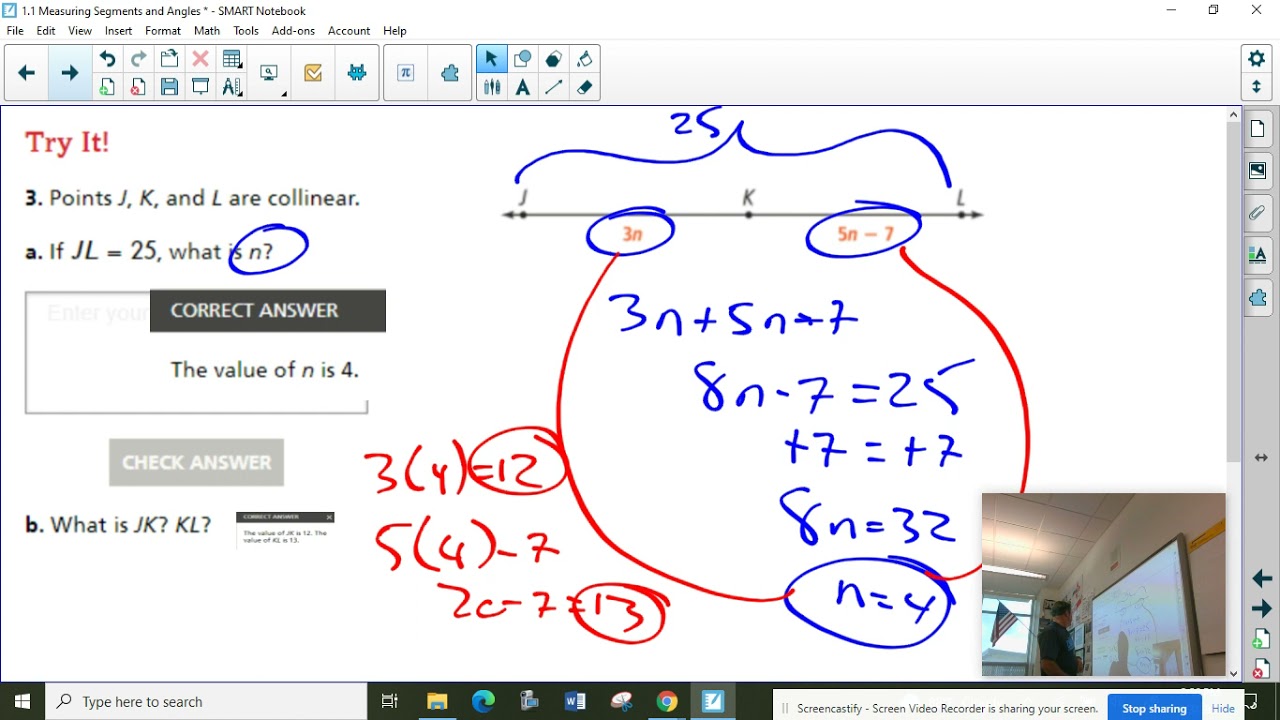Undo the last action
The image size is (1280, 720).
tap(107, 59)
